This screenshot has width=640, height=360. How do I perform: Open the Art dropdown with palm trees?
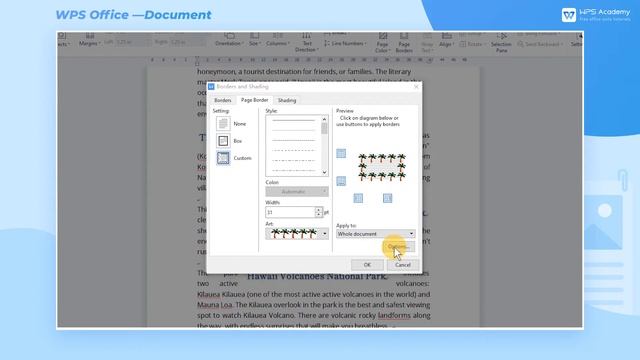point(297,233)
